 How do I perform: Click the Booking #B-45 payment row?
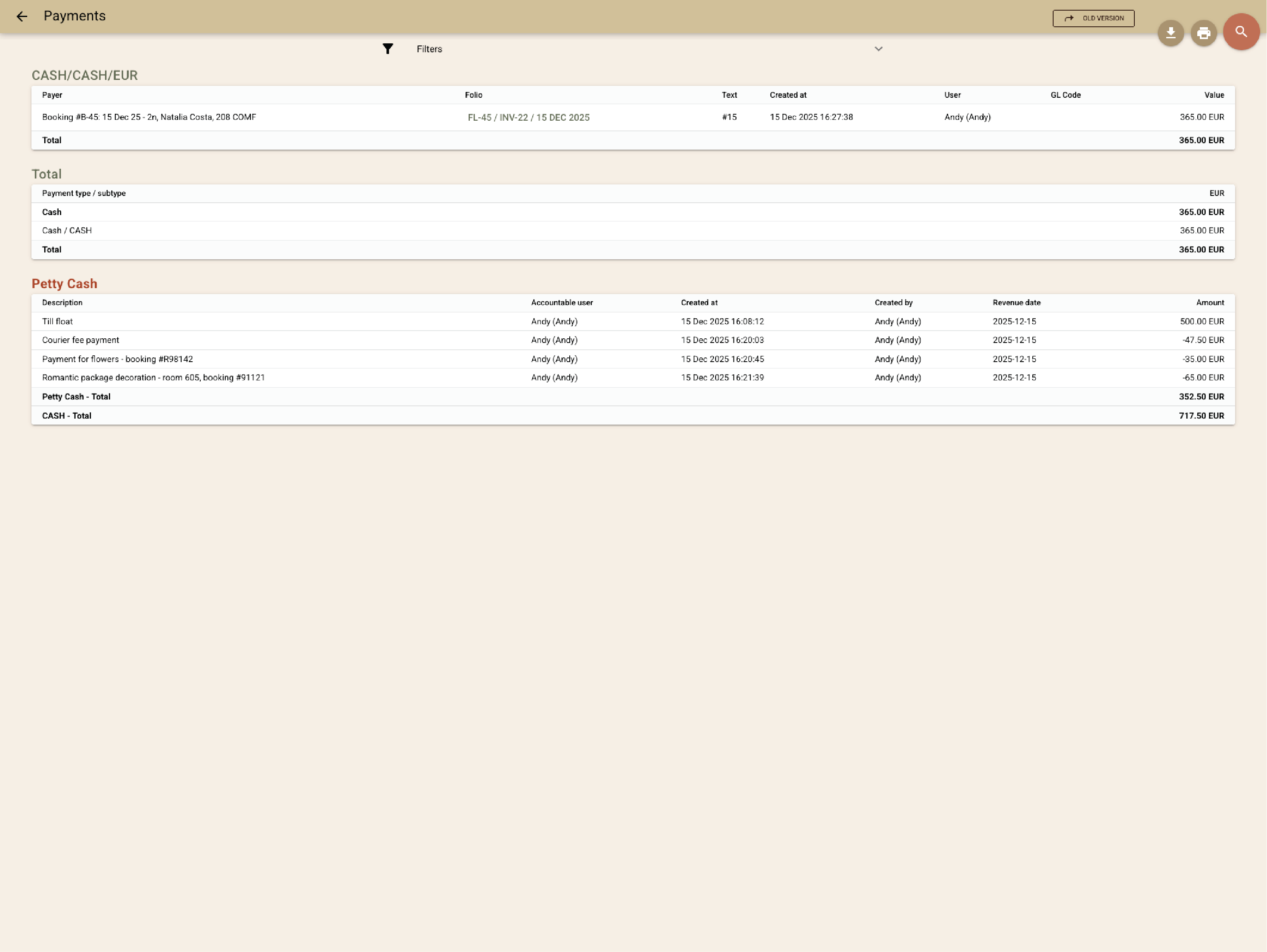point(149,117)
